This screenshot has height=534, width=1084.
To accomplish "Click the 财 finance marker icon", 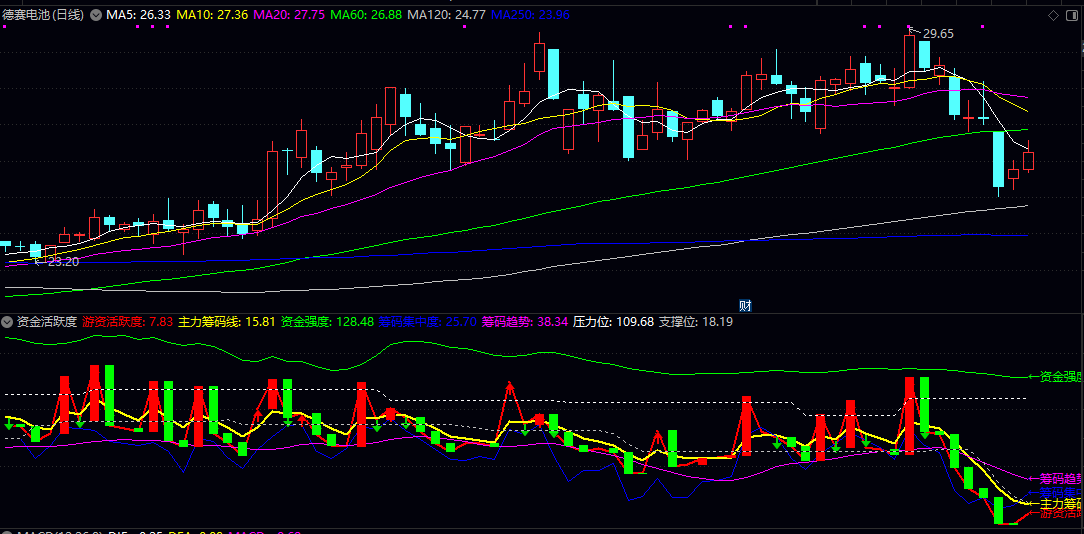I will pos(745,305).
